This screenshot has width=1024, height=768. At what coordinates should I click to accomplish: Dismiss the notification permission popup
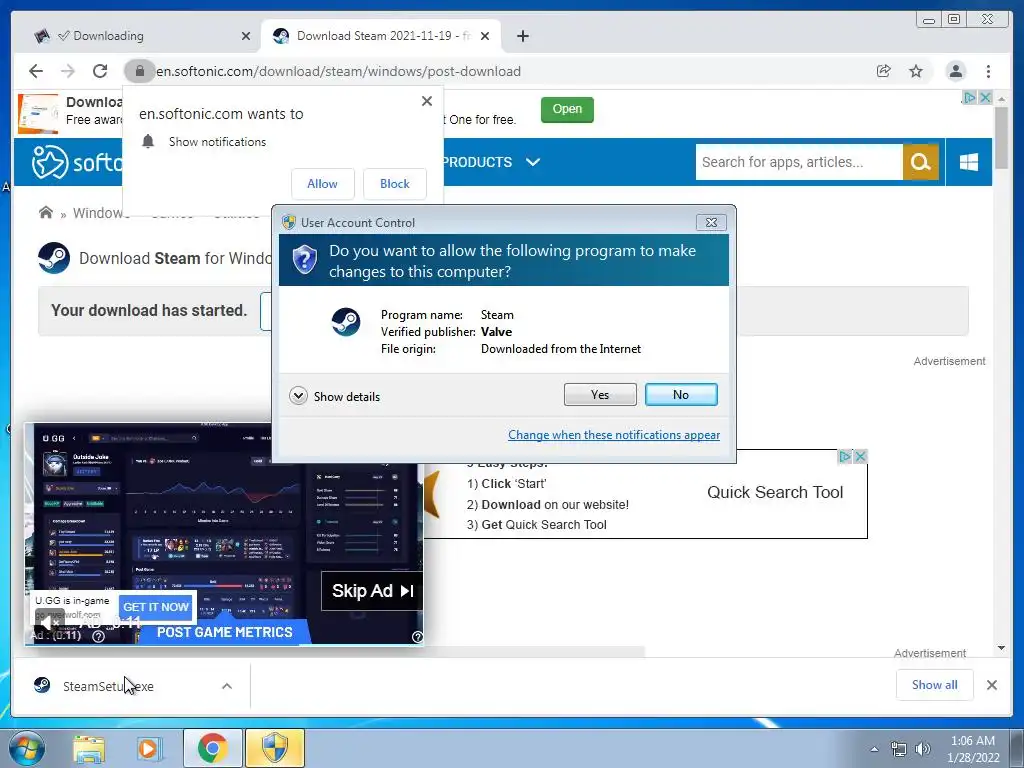427,101
